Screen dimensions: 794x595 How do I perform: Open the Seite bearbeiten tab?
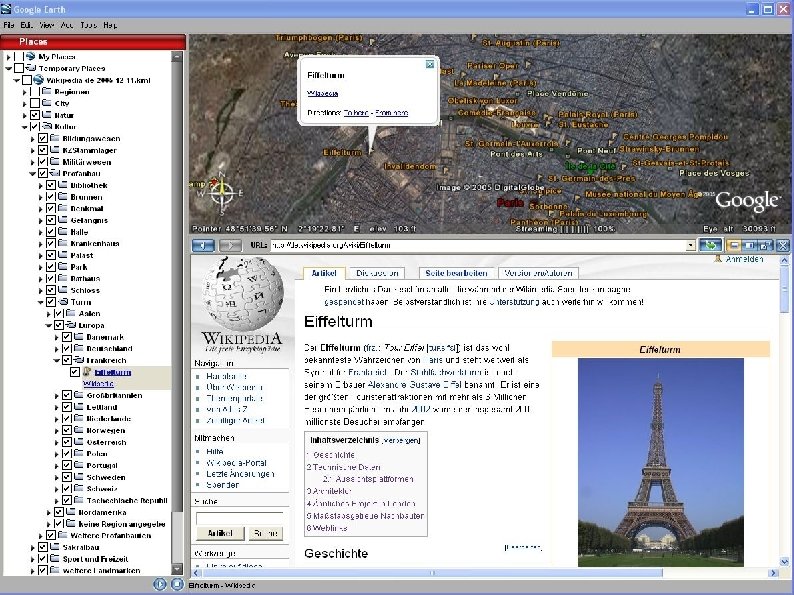456,273
